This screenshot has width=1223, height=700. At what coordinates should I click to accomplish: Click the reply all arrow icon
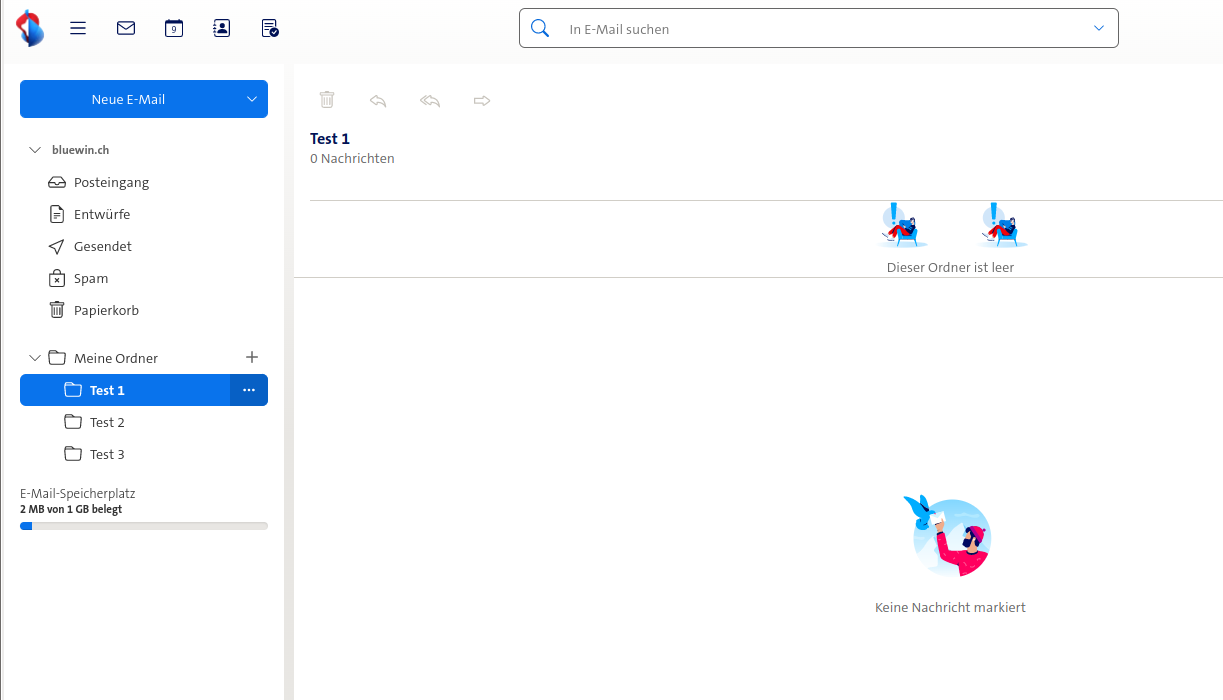[x=430, y=100]
